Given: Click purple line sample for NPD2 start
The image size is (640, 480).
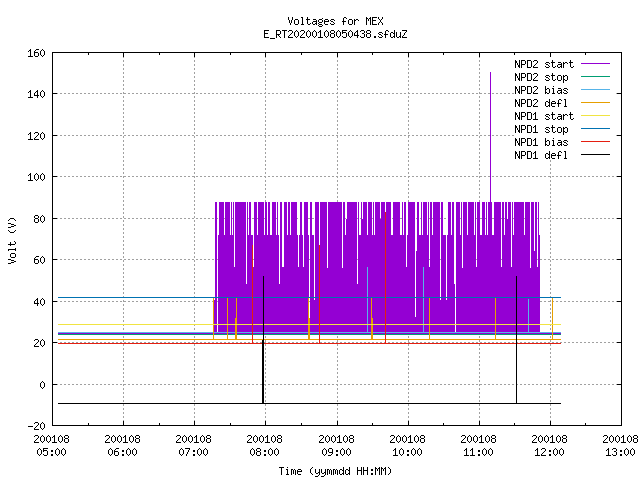Looking at the screenshot, I should (596, 64).
